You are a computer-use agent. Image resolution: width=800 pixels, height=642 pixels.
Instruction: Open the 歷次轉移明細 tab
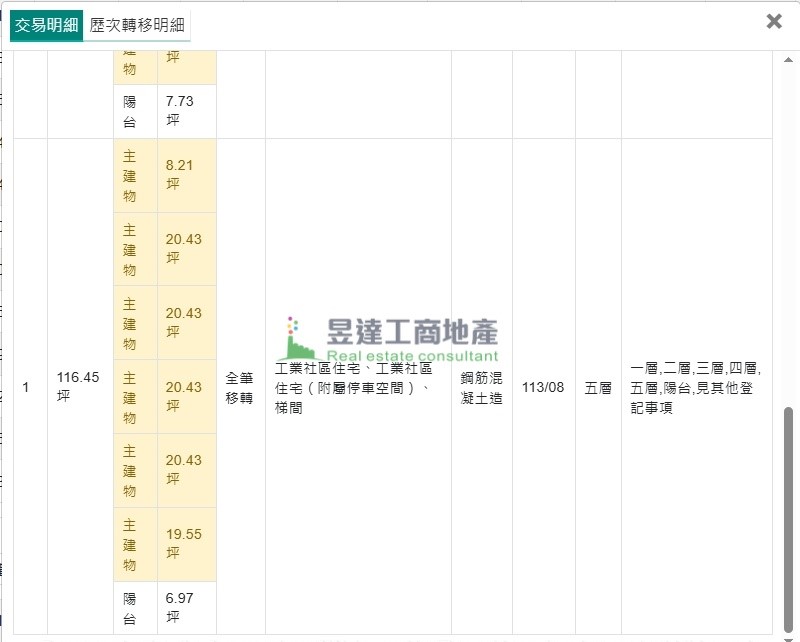coord(136,26)
